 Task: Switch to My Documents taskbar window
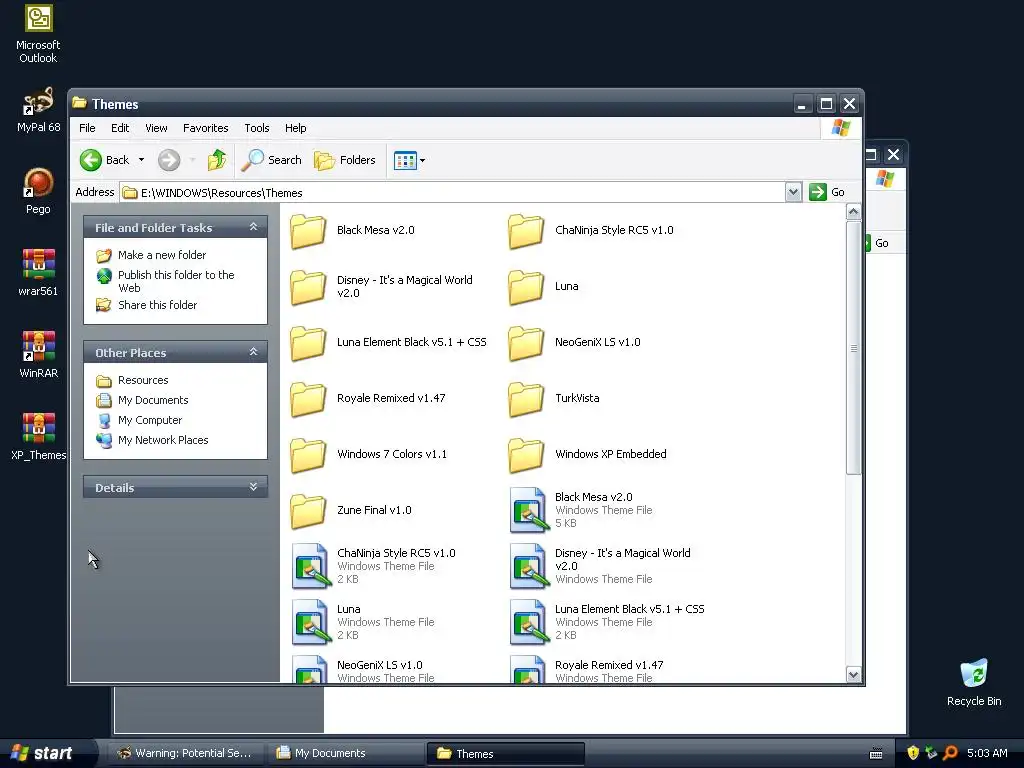click(x=345, y=753)
